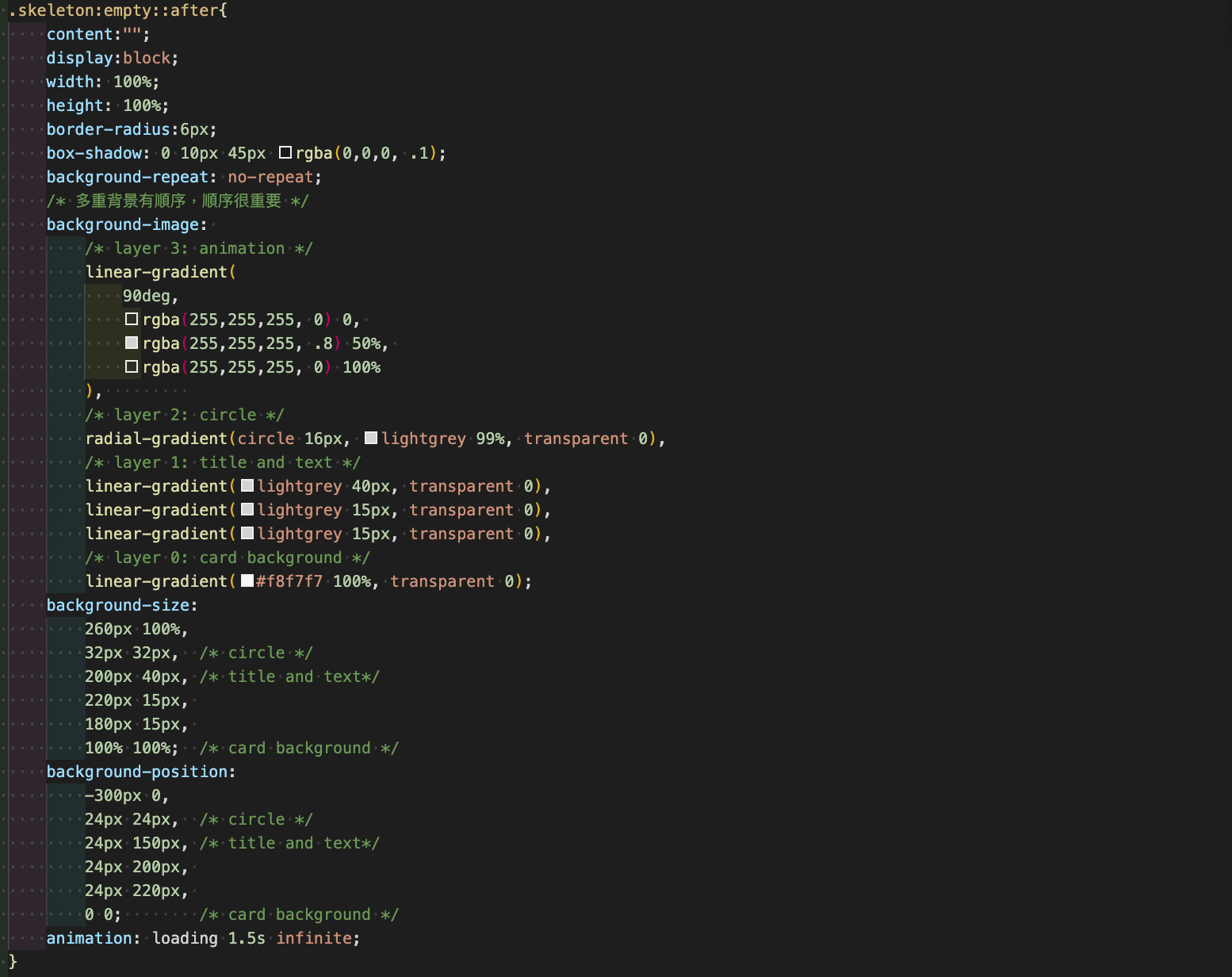Screen dimensions: 1232x977
Task: Click the border-radius property
Action: click(108, 129)
